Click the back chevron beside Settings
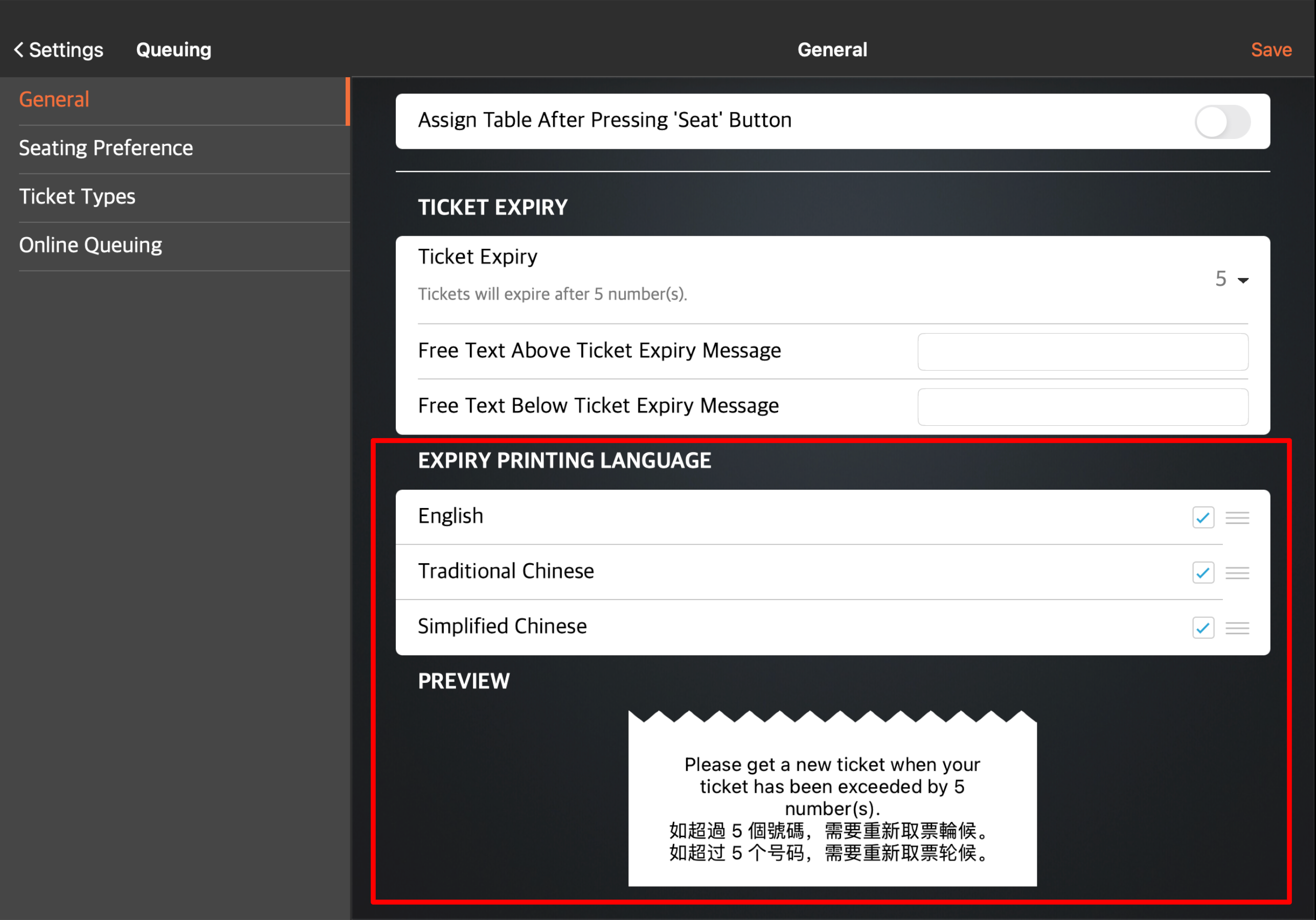This screenshot has width=1316, height=920. [18, 50]
